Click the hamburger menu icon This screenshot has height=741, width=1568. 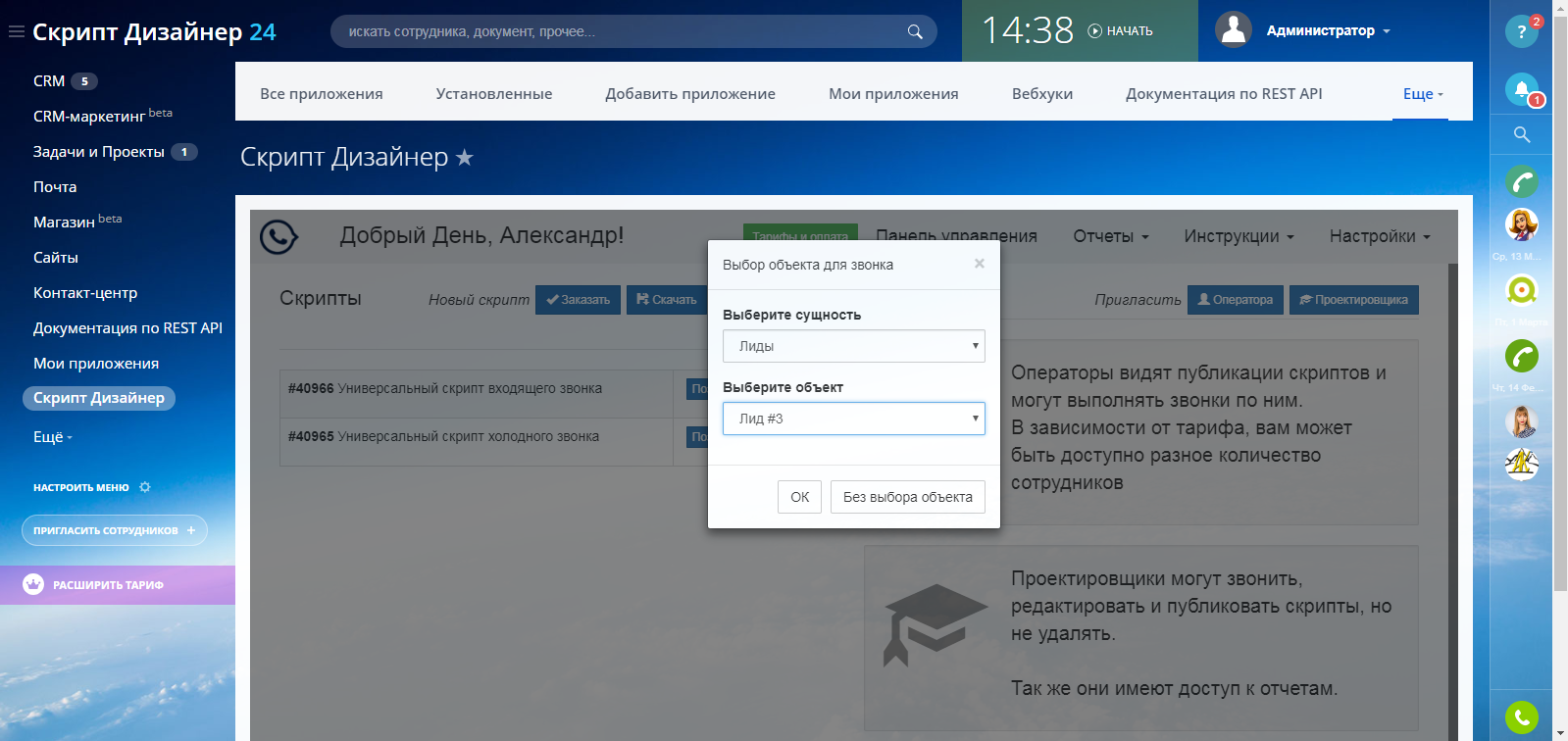[16, 31]
